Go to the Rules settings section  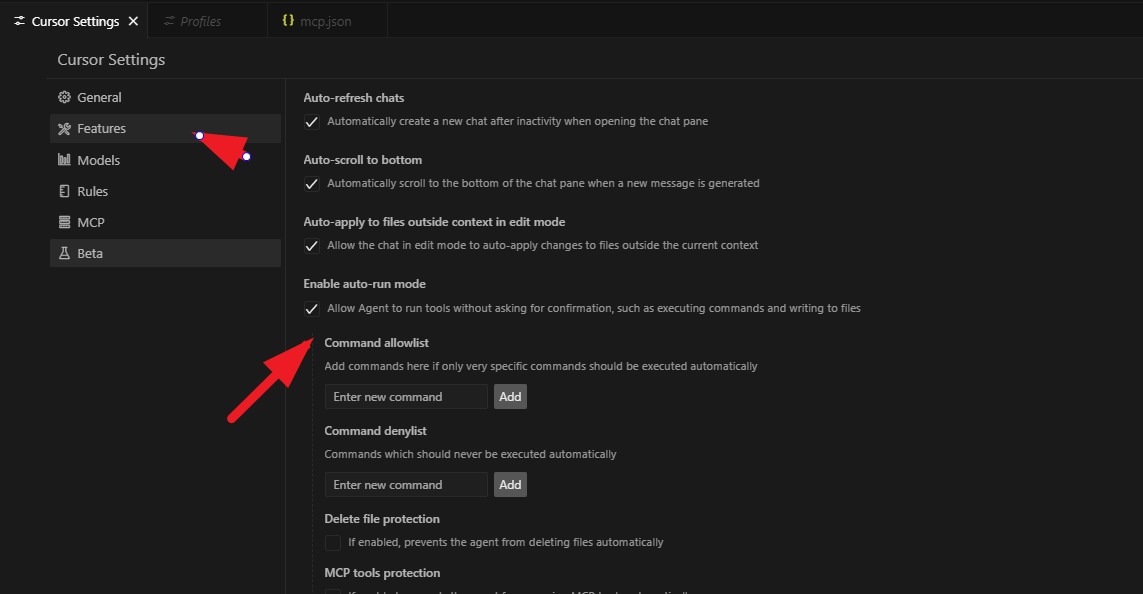(x=165, y=191)
